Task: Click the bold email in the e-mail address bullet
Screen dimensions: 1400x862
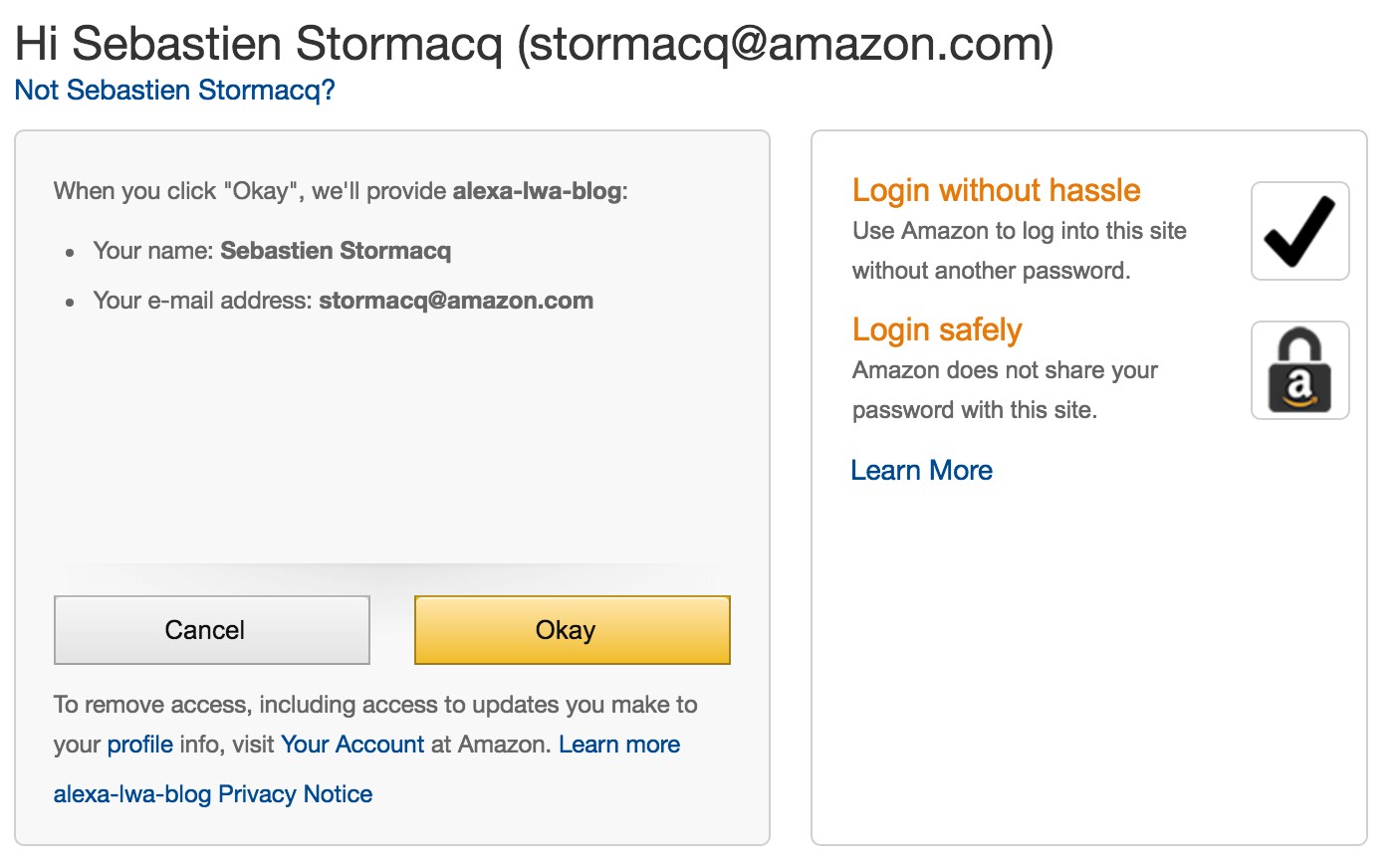Action: [456, 301]
